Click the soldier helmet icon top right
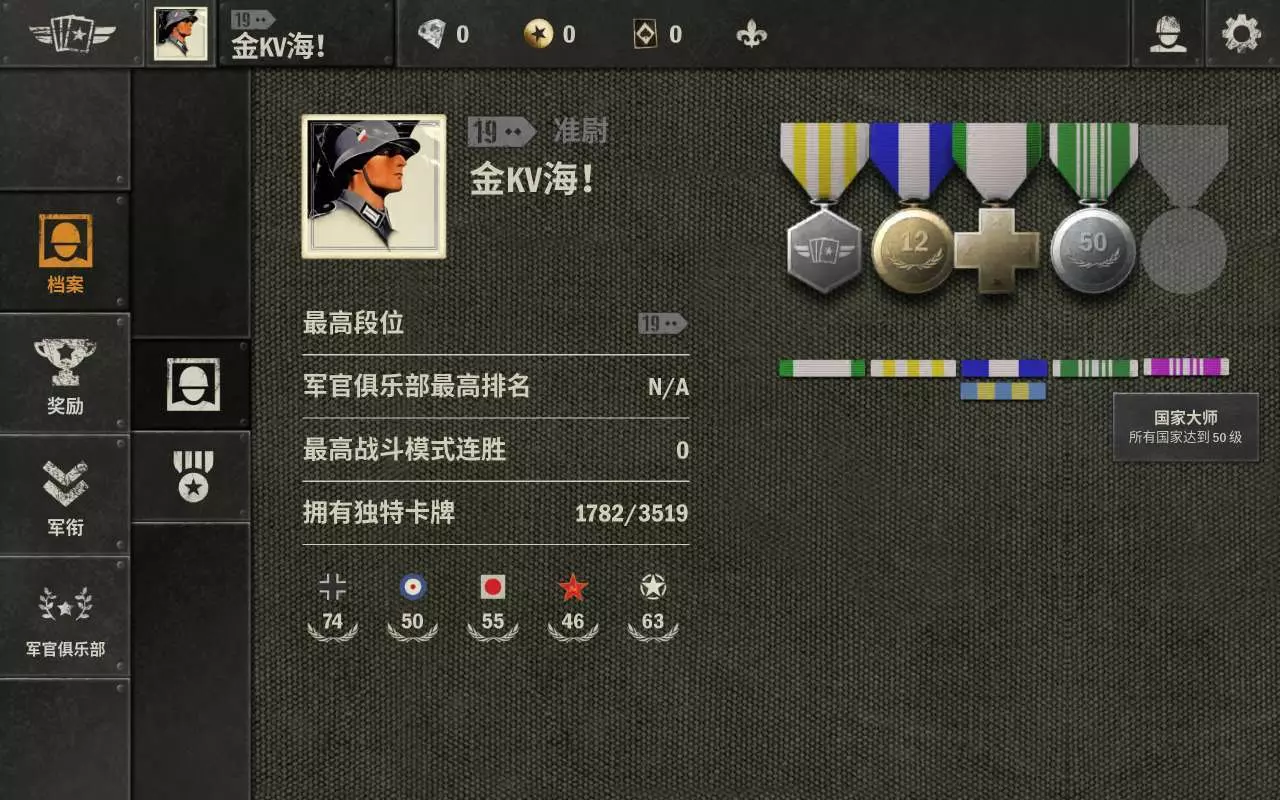This screenshot has height=800, width=1280. coord(1168,34)
